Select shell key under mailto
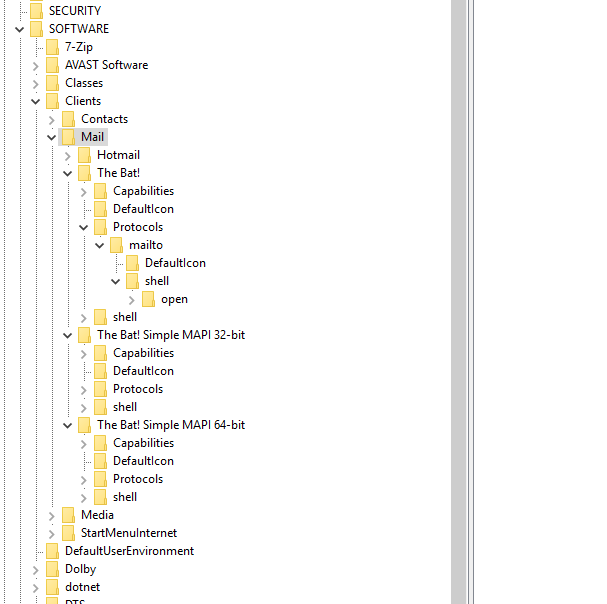This screenshot has height=604, width=607. pos(157,281)
